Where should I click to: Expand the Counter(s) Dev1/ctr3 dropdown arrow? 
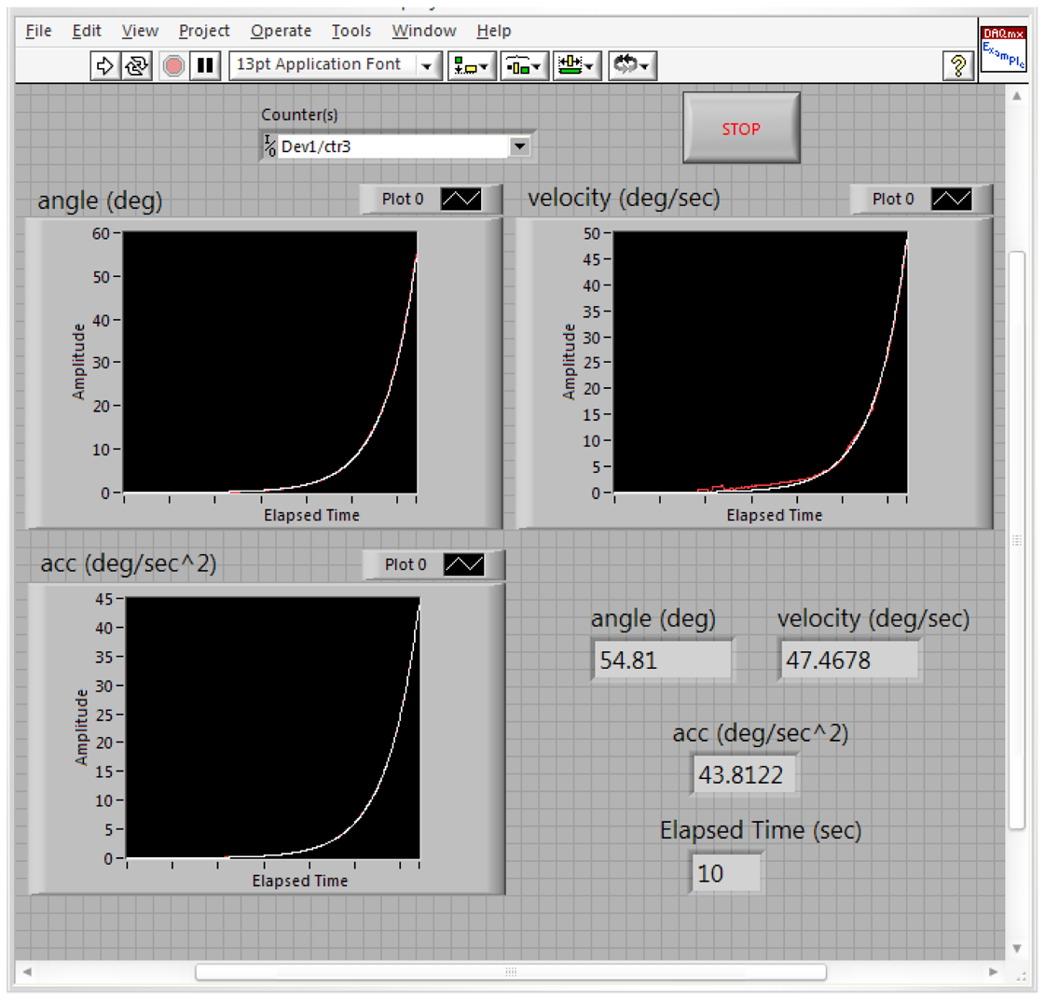(519, 147)
